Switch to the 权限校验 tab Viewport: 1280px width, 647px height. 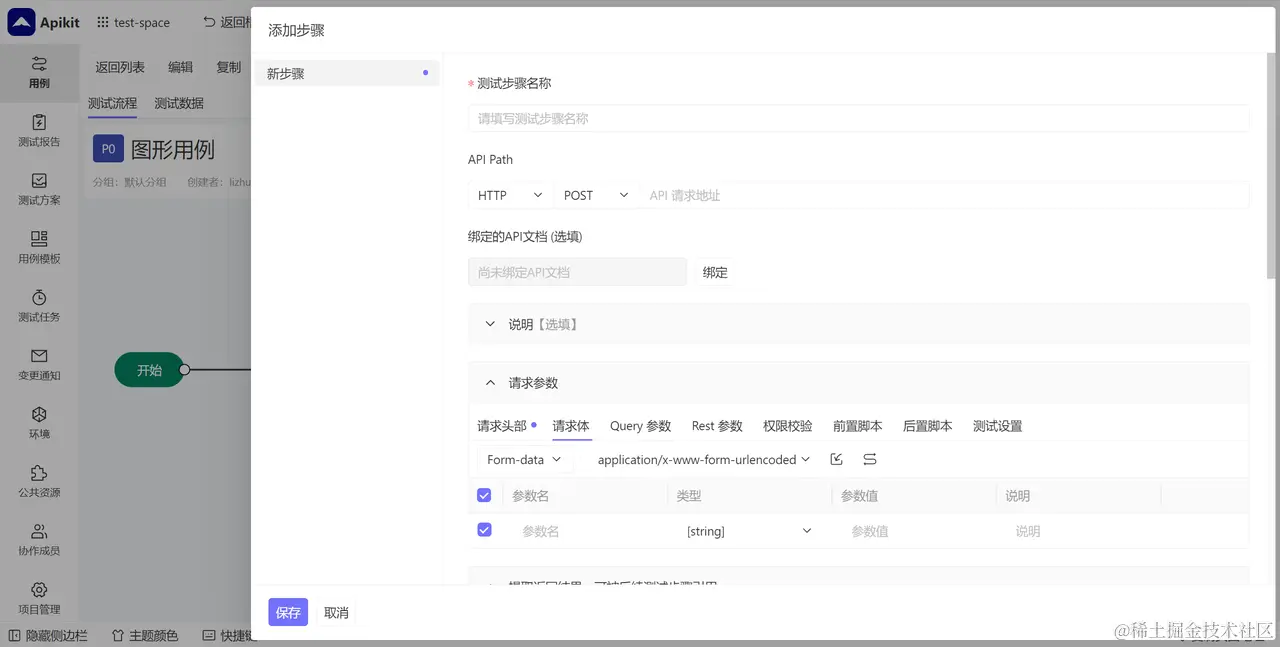click(x=787, y=426)
